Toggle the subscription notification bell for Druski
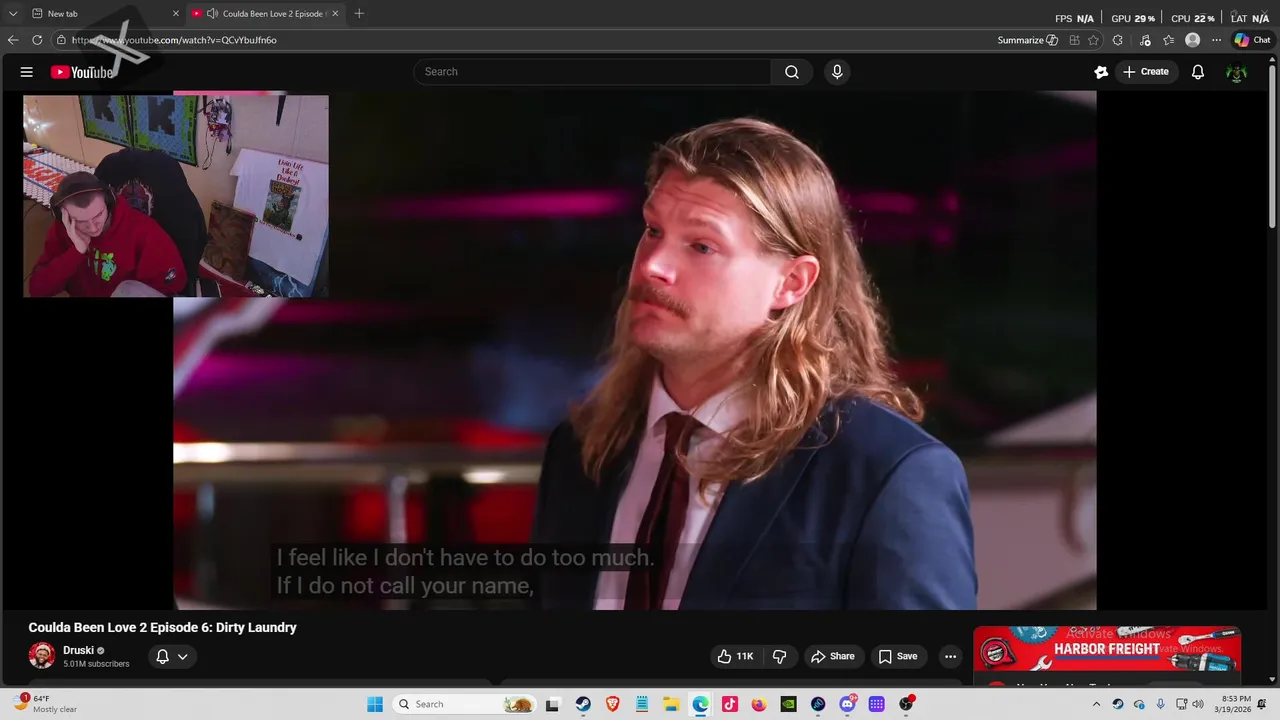Screen dimensions: 1280x720 click(x=162, y=656)
